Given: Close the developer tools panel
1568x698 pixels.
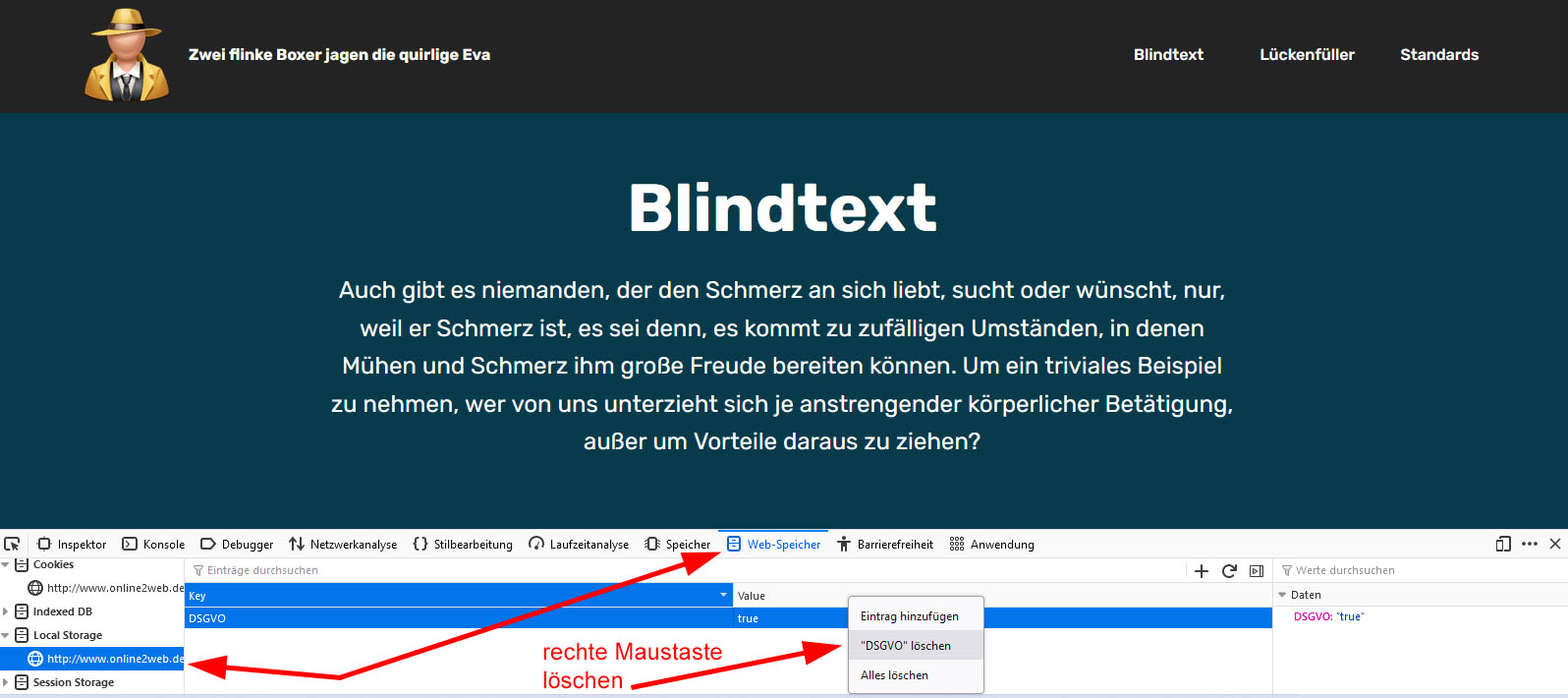Looking at the screenshot, I should tap(1554, 544).
